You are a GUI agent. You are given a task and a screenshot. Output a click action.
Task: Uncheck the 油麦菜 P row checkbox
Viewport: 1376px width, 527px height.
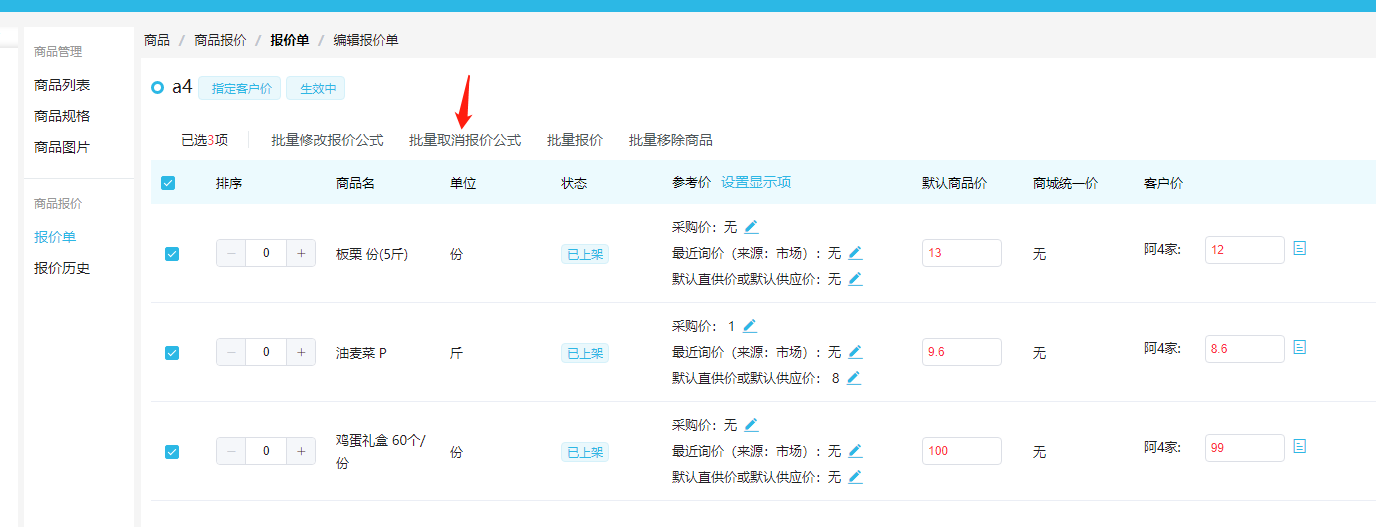(171, 353)
